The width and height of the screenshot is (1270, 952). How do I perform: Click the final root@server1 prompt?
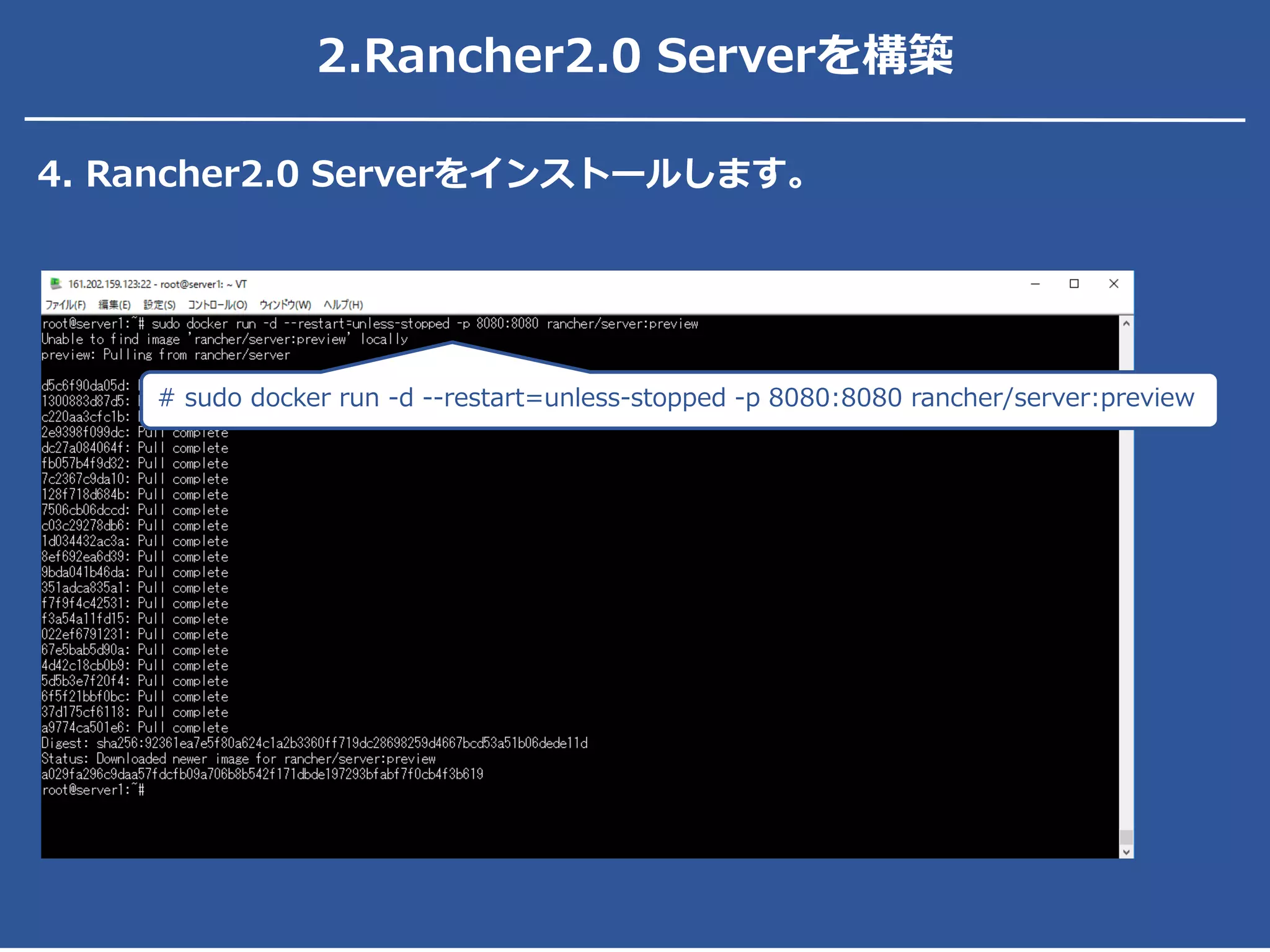(93, 790)
